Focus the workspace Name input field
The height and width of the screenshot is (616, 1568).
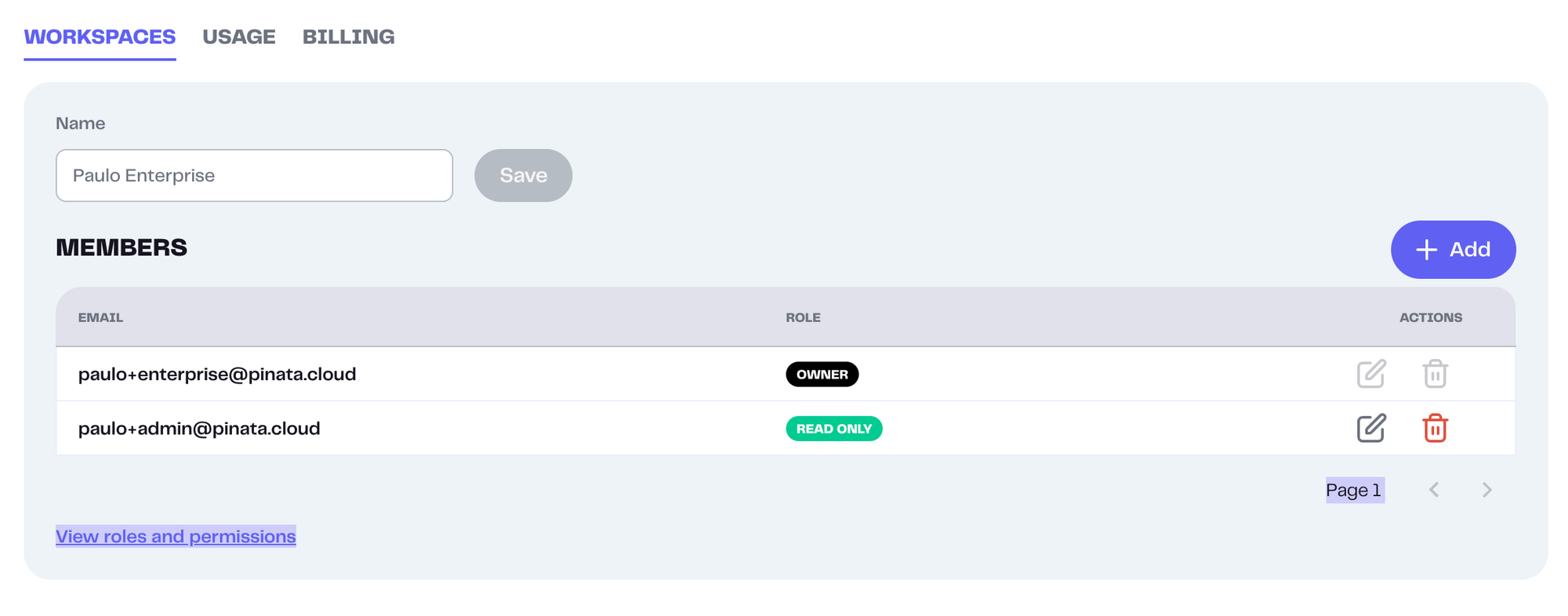[x=254, y=176]
